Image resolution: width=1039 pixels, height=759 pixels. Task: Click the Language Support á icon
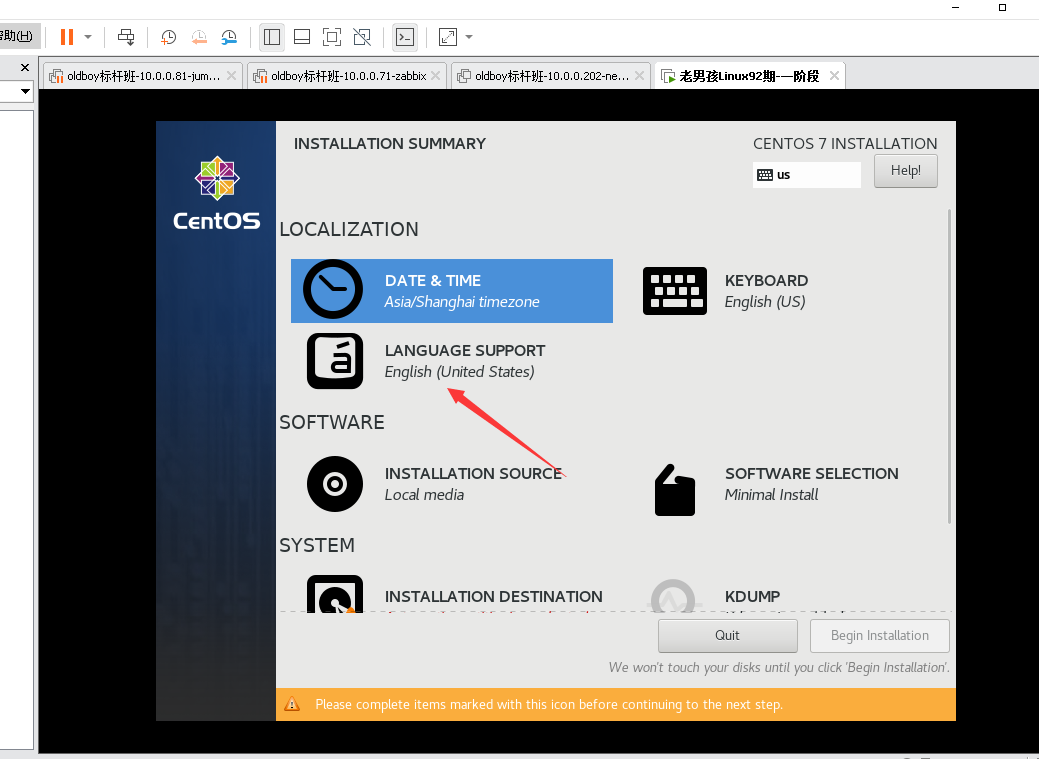[335, 361]
